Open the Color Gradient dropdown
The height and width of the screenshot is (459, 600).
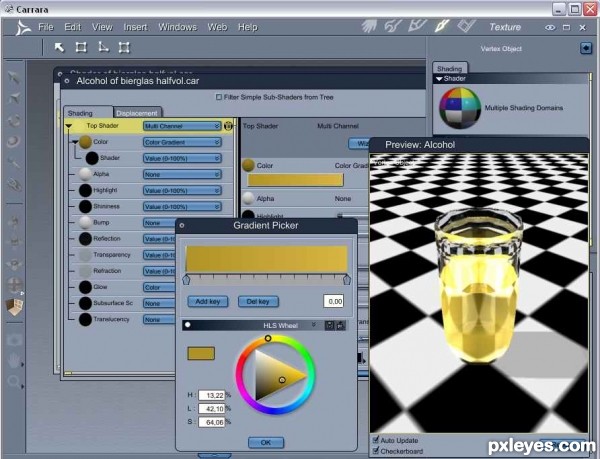tap(182, 142)
